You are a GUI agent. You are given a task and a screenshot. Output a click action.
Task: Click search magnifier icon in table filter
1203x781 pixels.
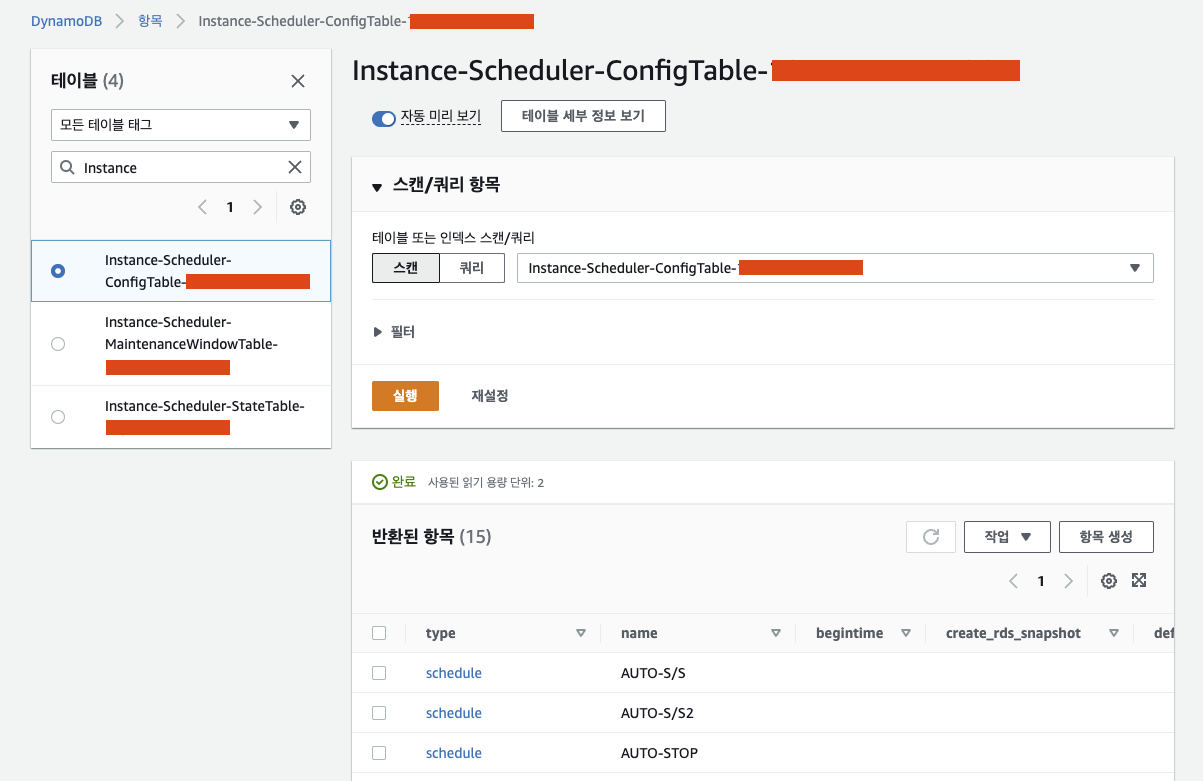pos(67,167)
